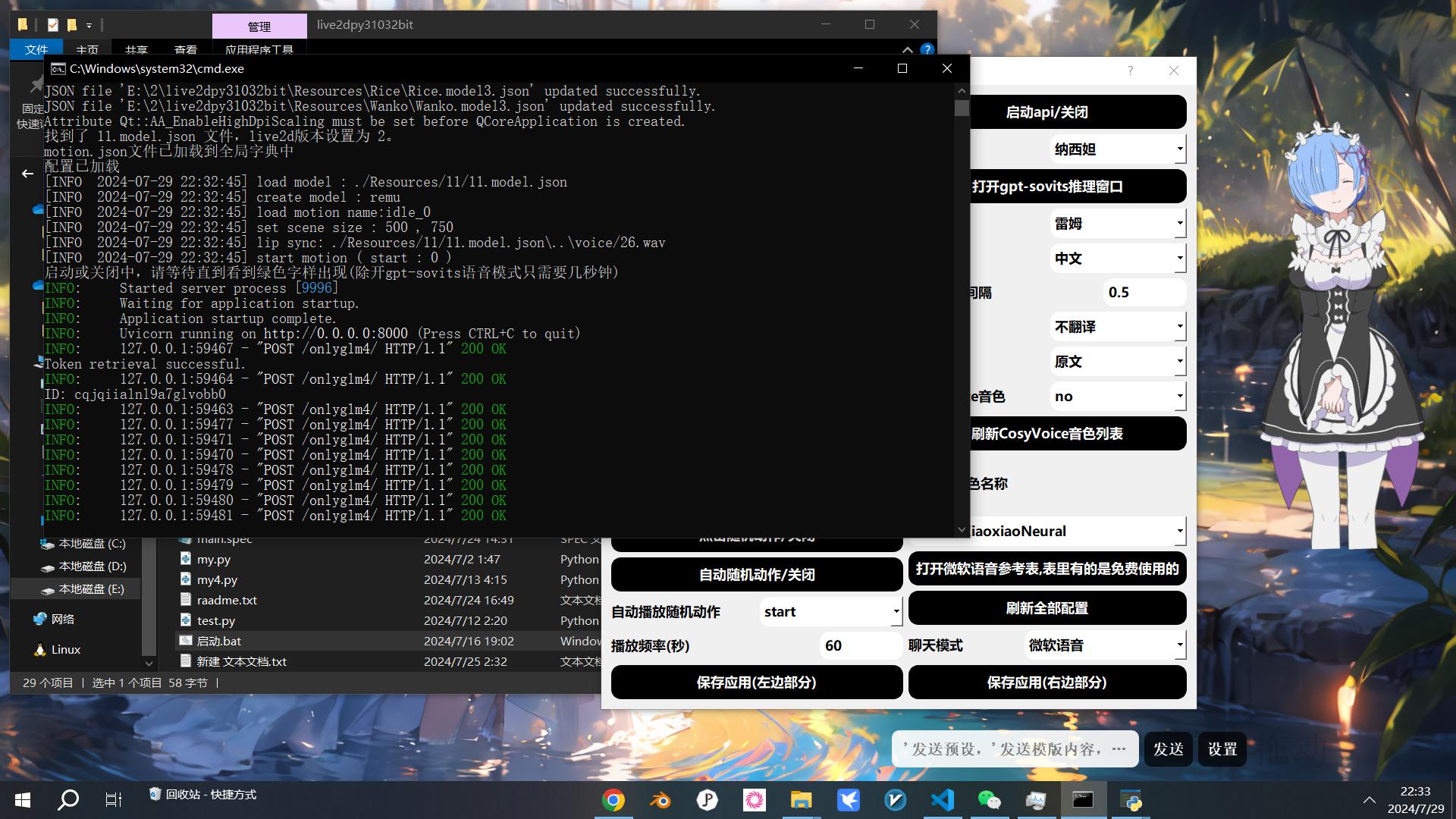Image resolution: width=1456 pixels, height=819 pixels.
Task: Click Properties checkmark in Explorer quick access toolbar
Action: click(x=52, y=25)
